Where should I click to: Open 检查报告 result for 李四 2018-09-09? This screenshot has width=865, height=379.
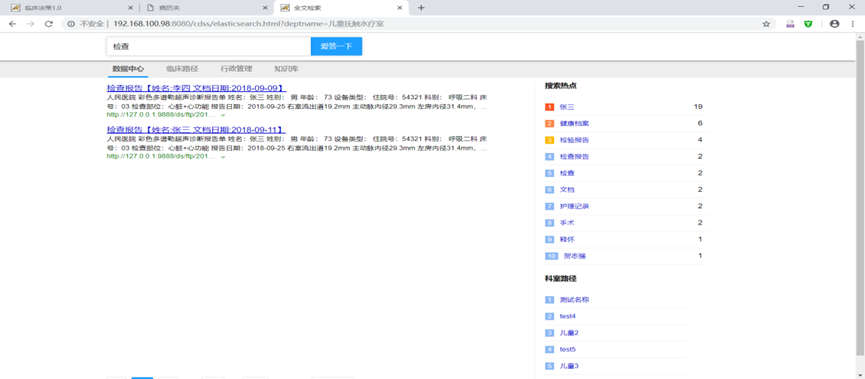(196, 88)
